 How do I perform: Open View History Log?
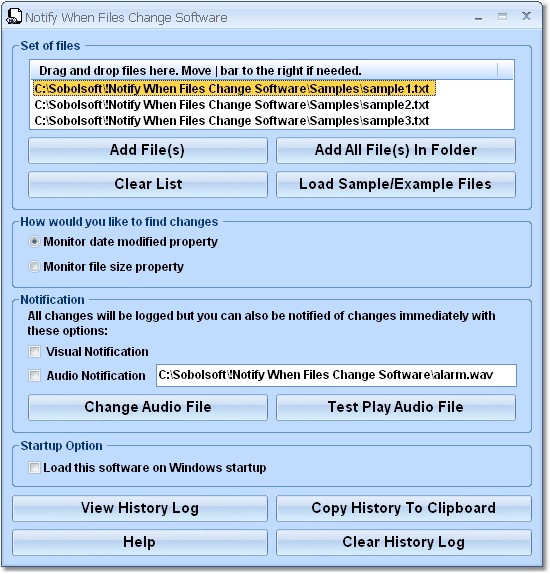140,508
